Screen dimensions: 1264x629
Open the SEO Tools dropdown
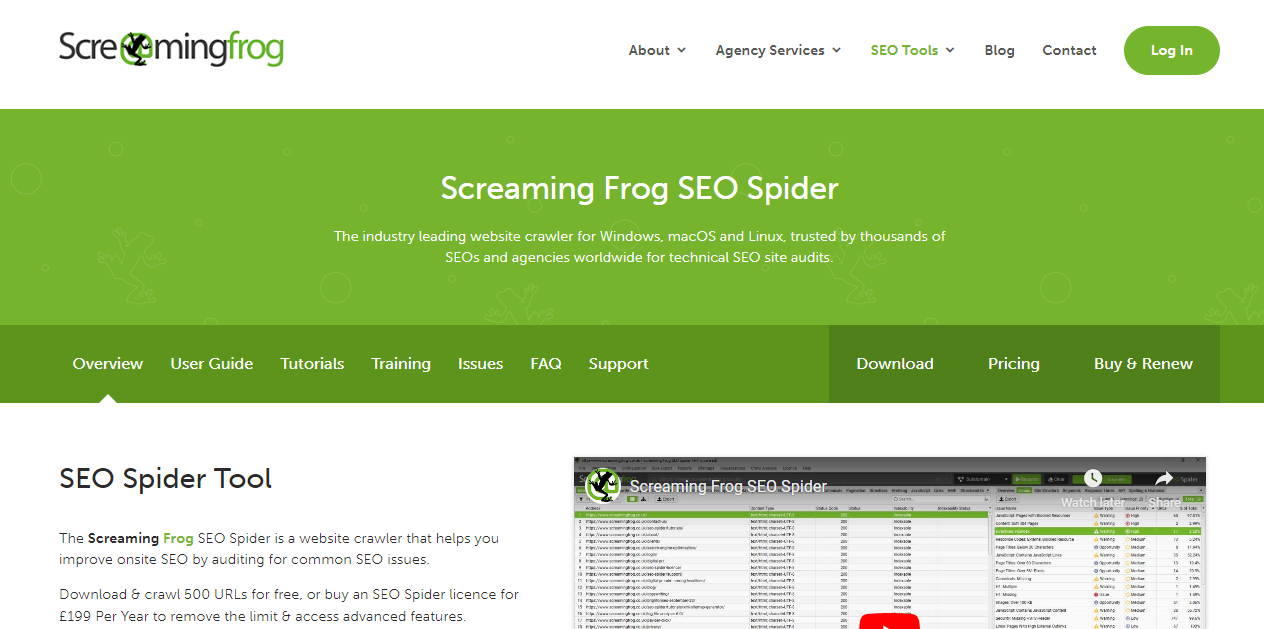912,50
